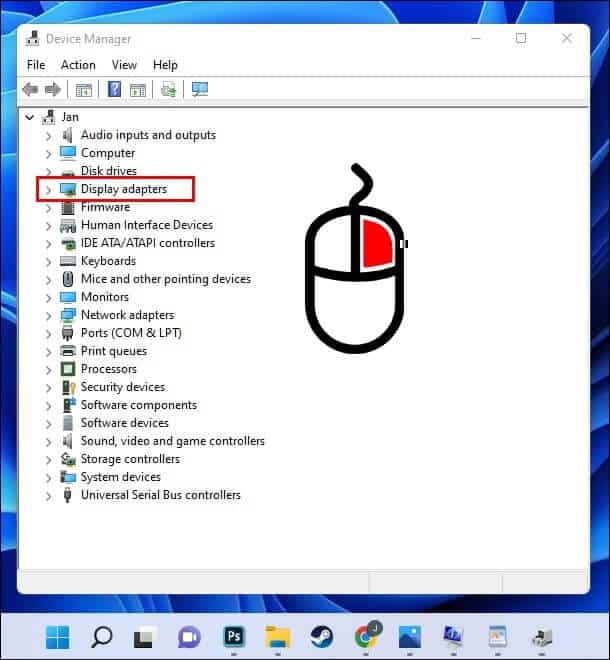
Task: Open the View menu
Action: [124, 65]
